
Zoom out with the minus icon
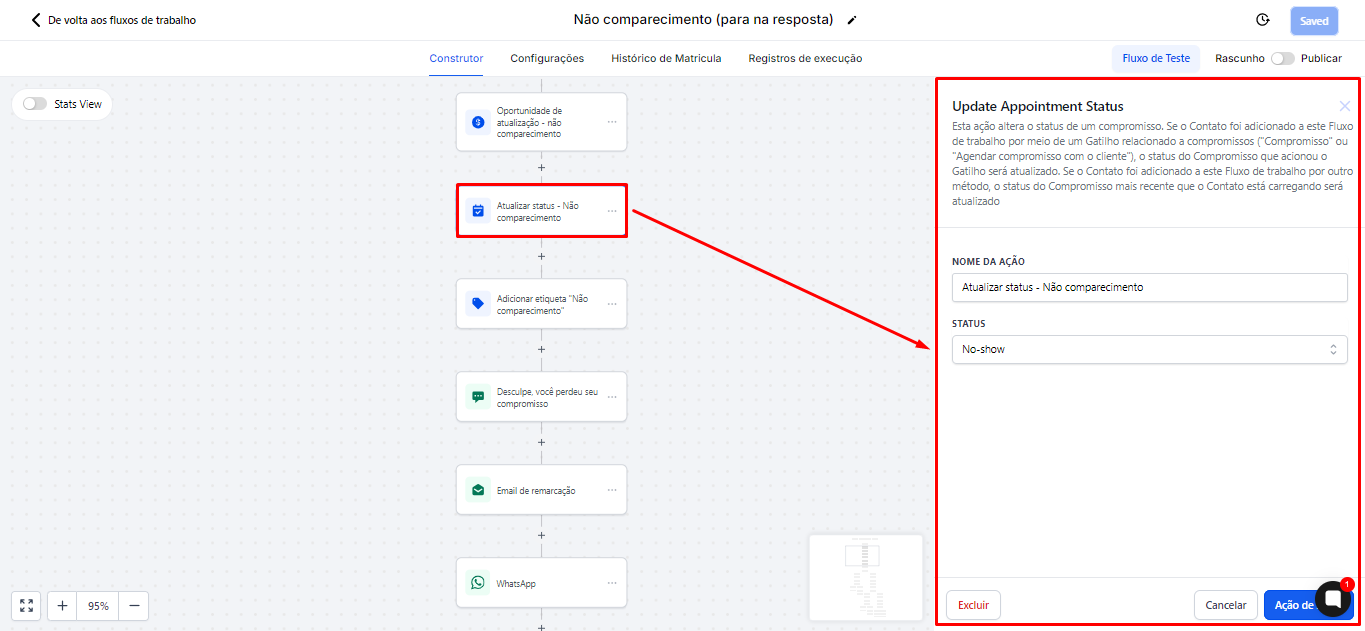coord(132,605)
